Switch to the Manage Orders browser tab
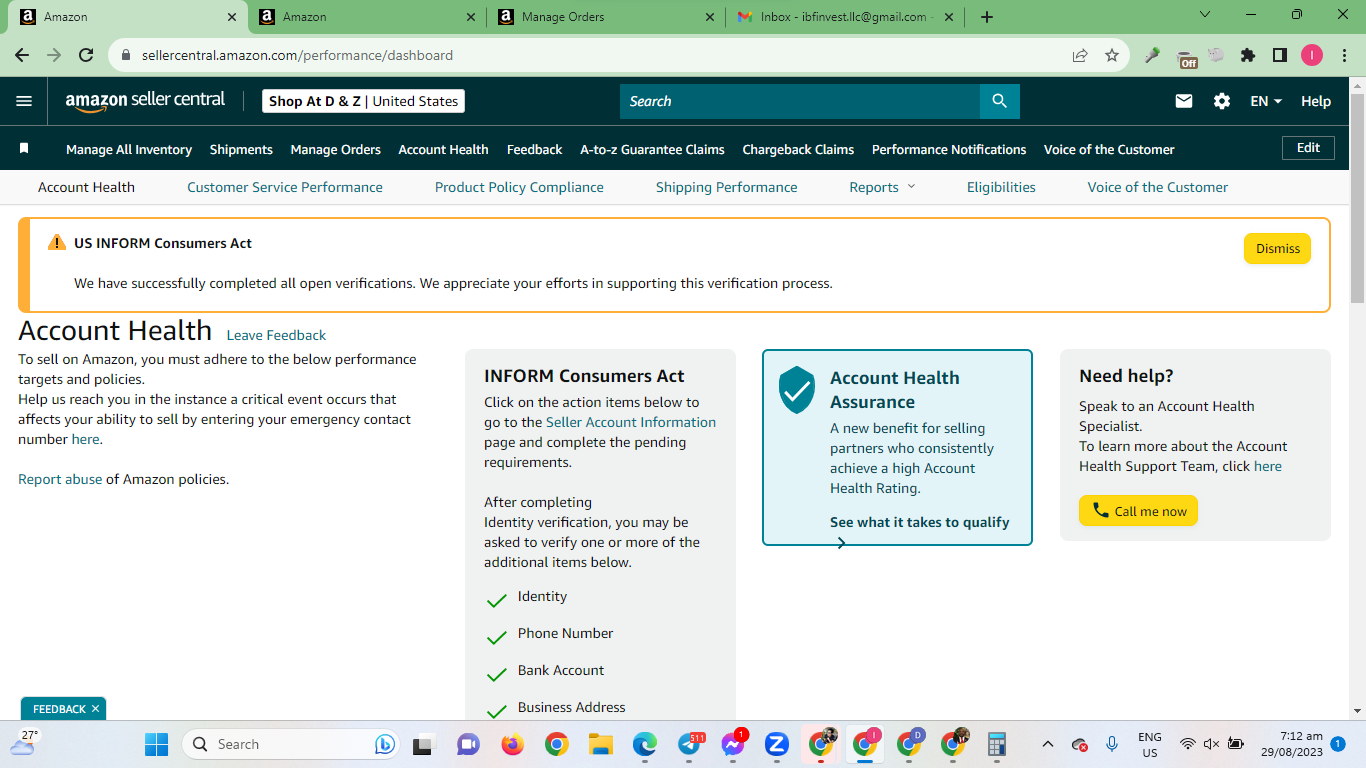Viewport: 1366px width, 768px height. (606, 16)
